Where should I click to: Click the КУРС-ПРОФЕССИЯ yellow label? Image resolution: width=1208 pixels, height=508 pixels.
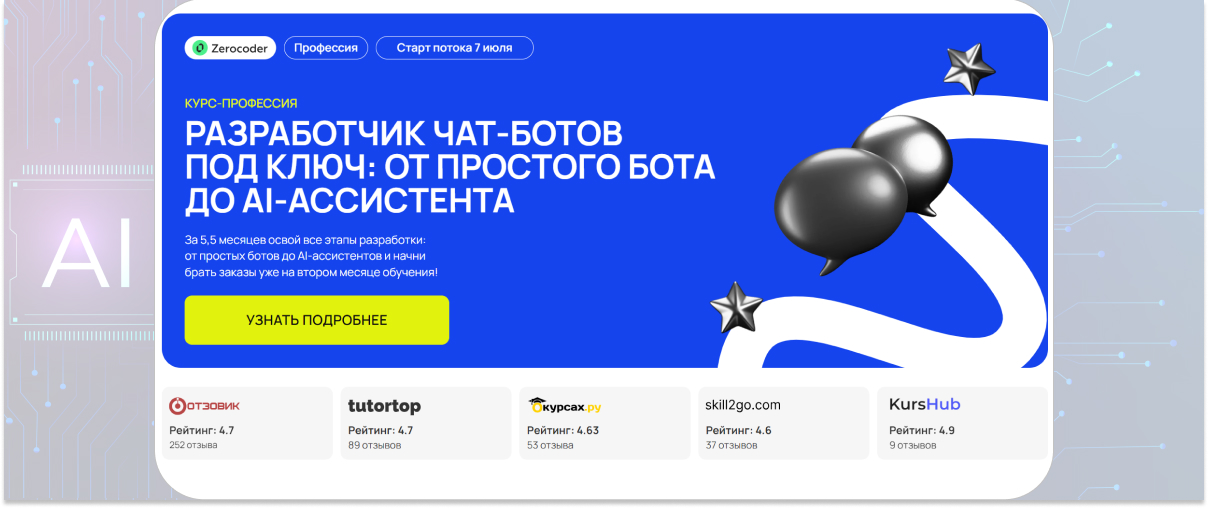tap(241, 103)
